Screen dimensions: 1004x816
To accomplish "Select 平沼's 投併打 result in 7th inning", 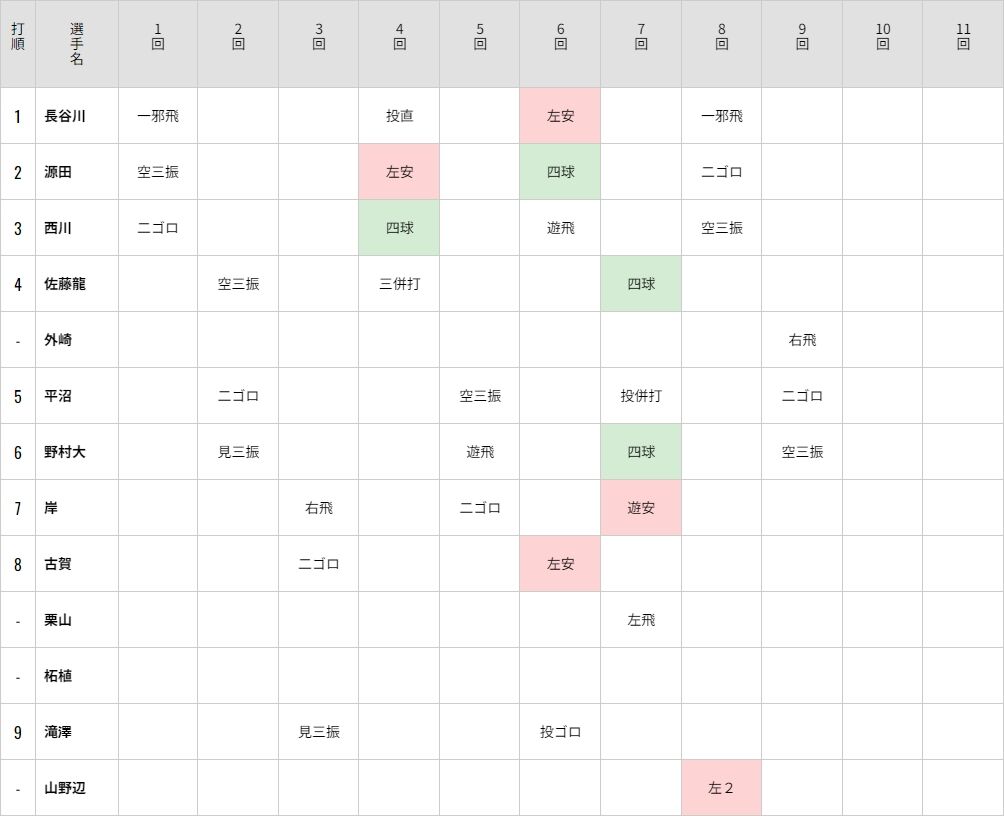I will coord(641,396).
